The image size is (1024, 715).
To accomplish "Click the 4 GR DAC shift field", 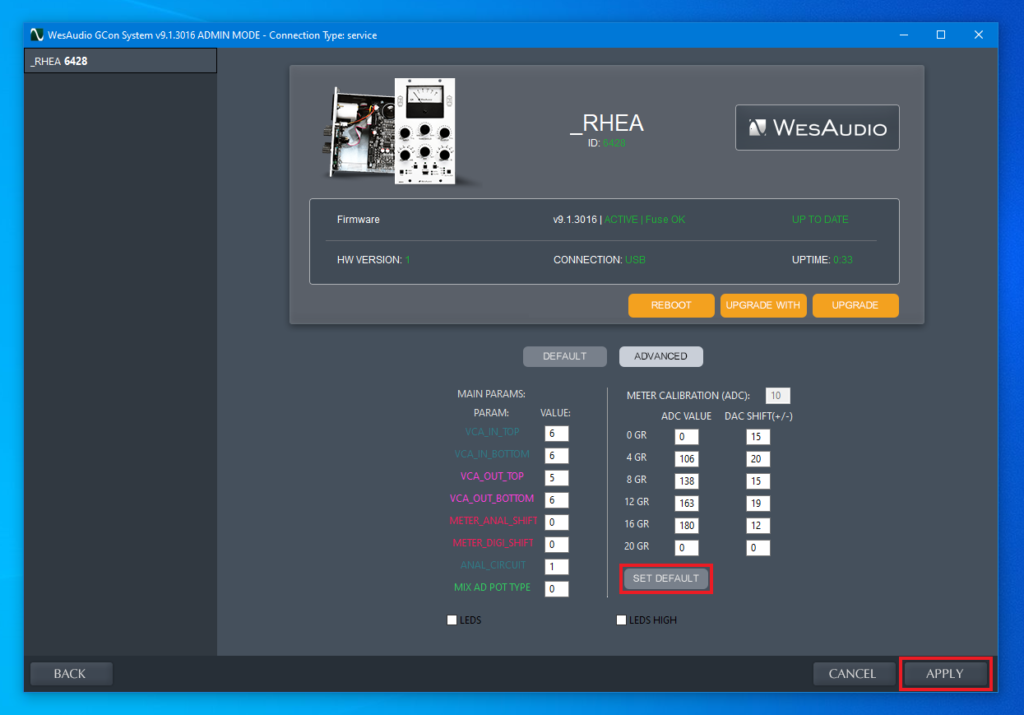I will [x=758, y=459].
